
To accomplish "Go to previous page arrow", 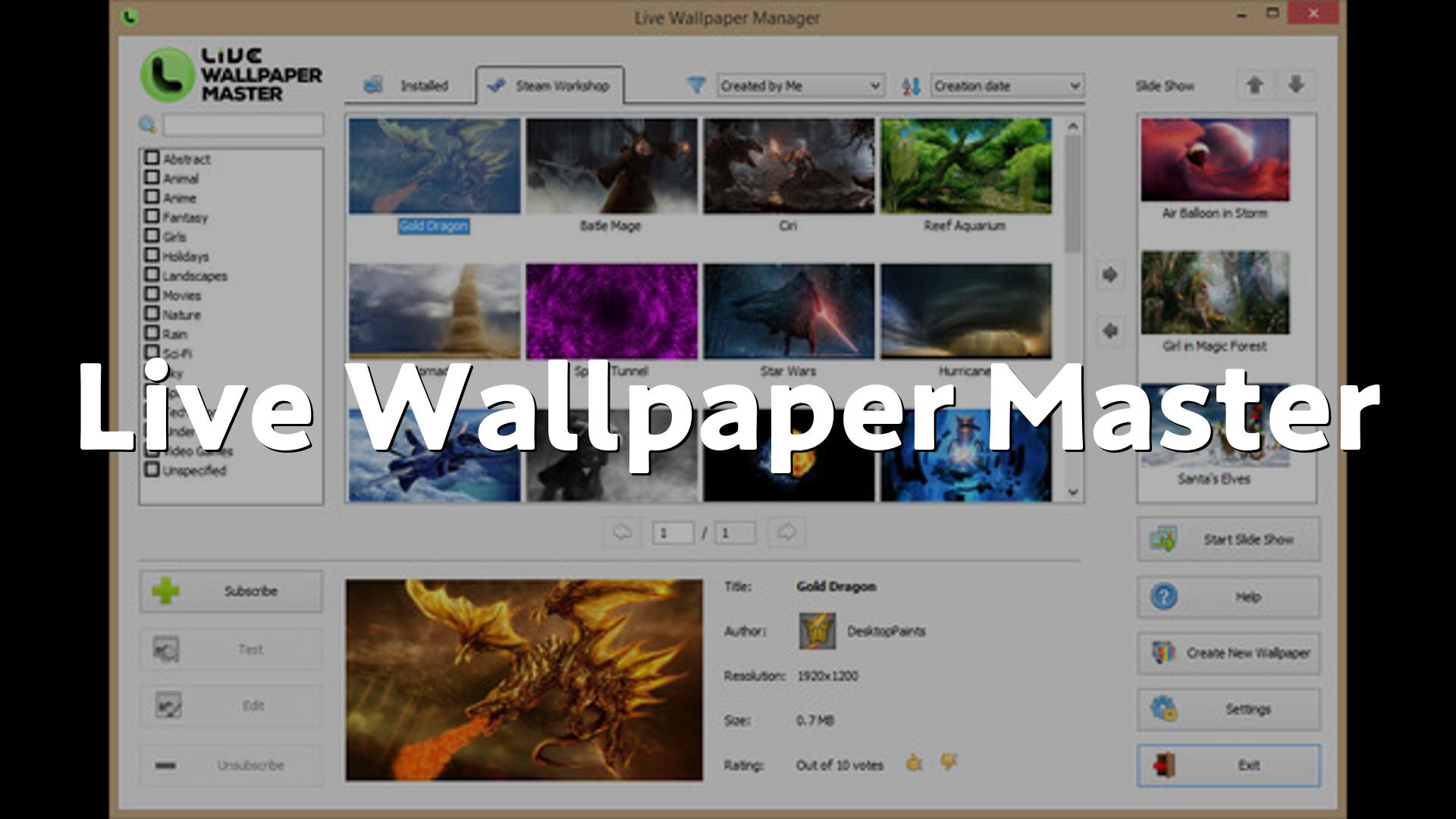I will (622, 532).
